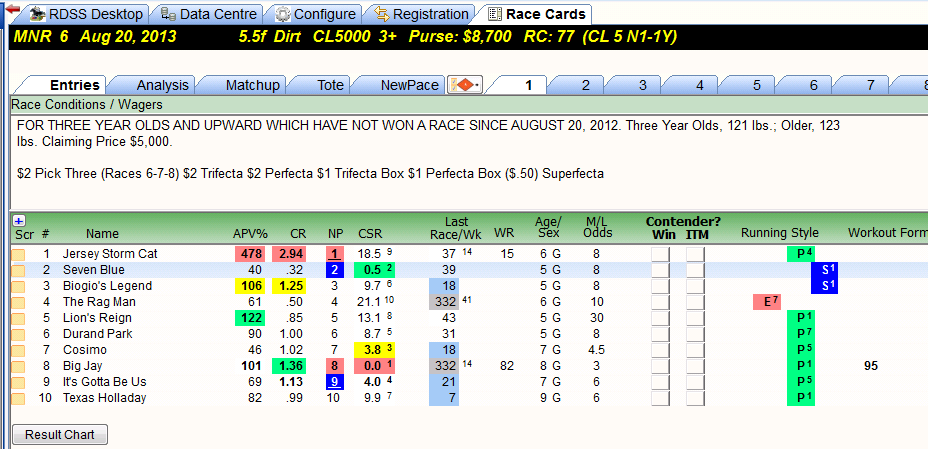Viewport: 928px width, 449px height.
Task: Mark Seven Blue as Win contender
Action: pos(660,270)
